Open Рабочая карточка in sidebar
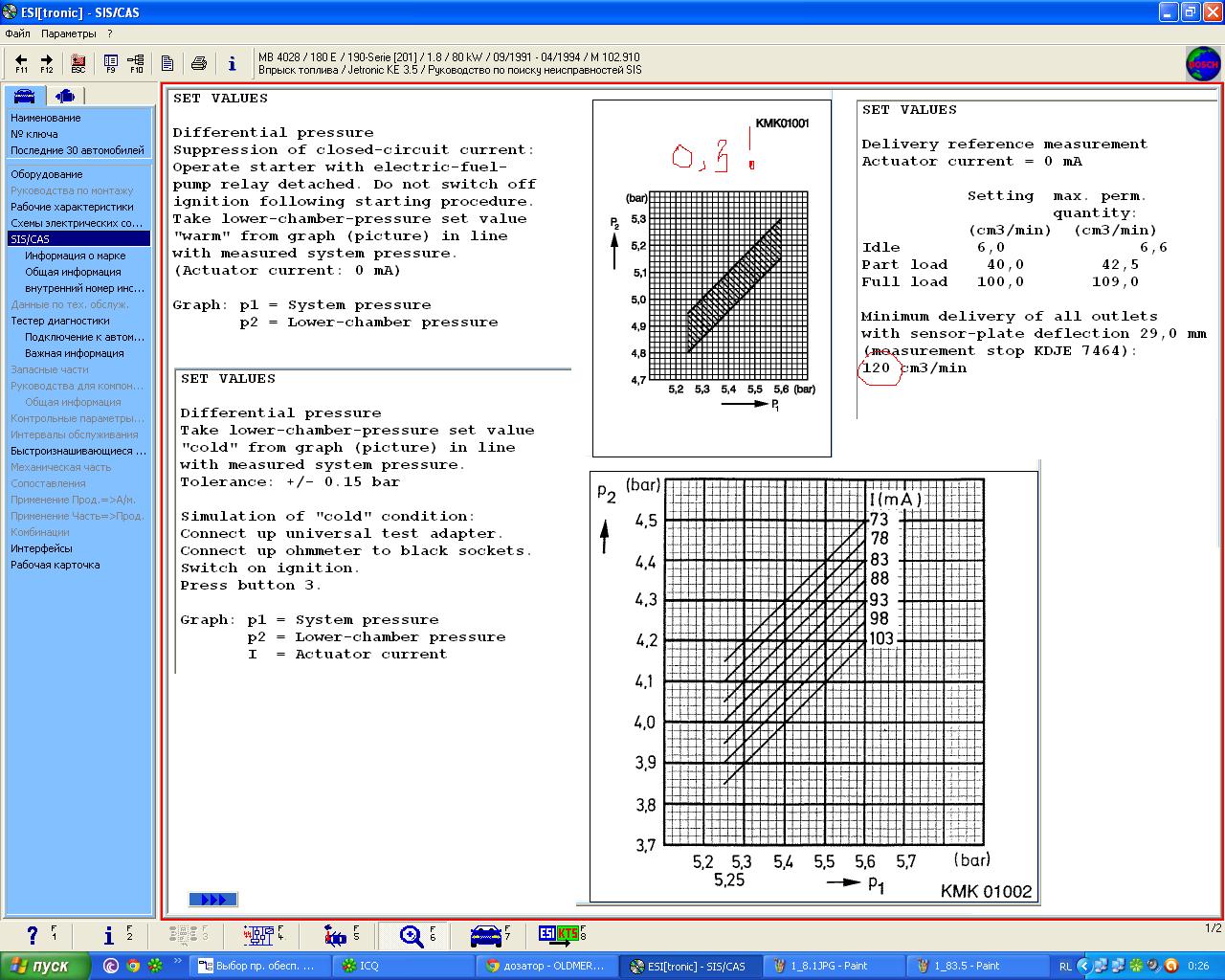The width and height of the screenshot is (1225, 980). [x=56, y=565]
